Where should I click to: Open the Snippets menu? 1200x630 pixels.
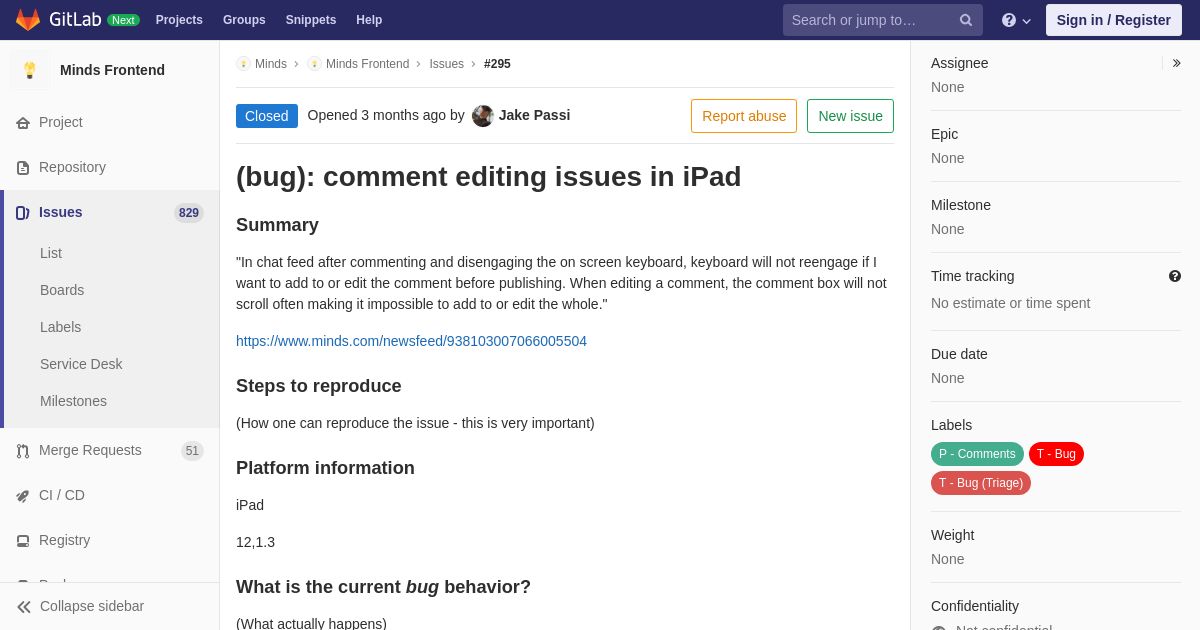pos(311,20)
